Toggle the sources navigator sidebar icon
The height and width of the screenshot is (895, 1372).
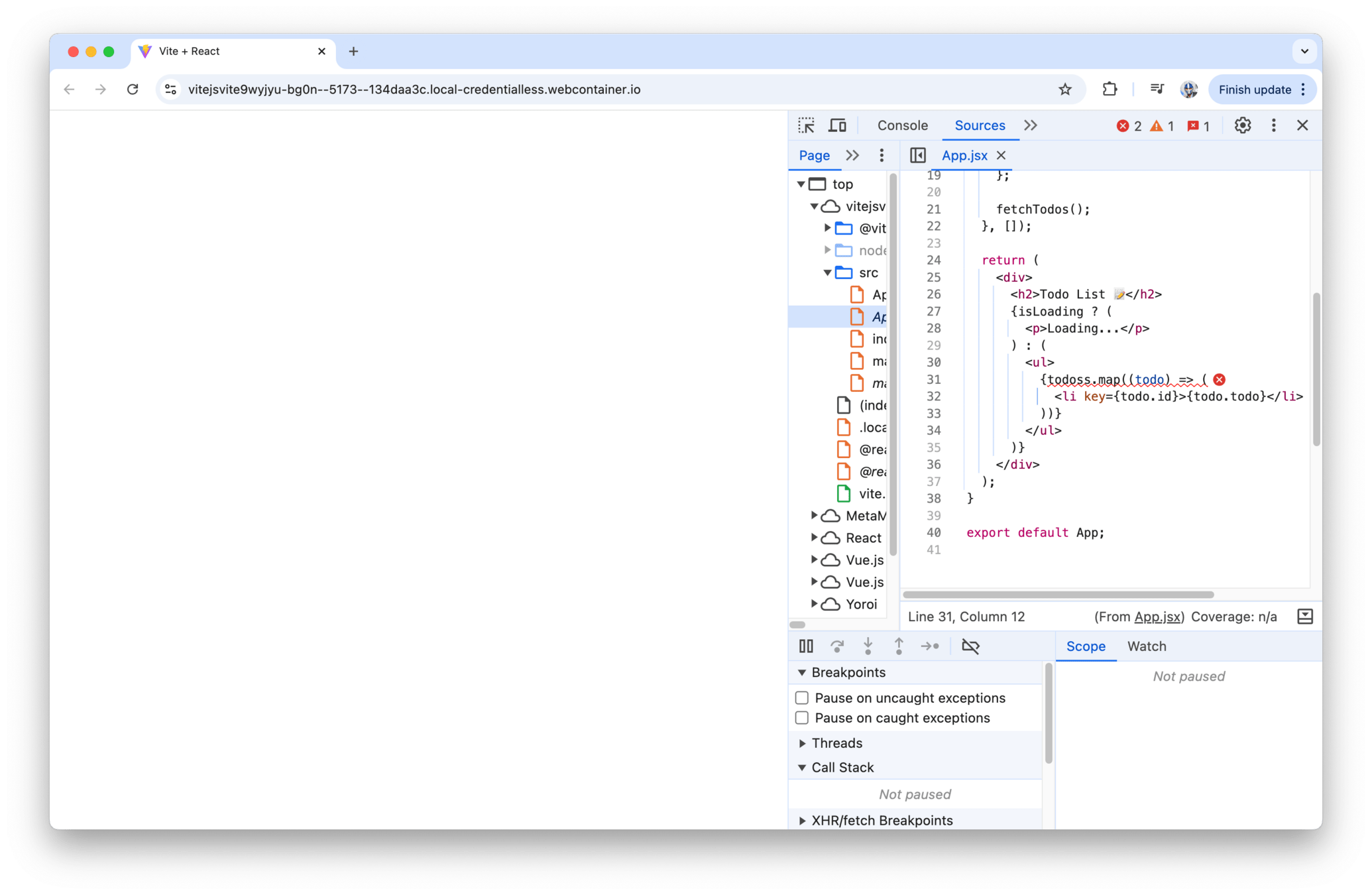tap(918, 155)
